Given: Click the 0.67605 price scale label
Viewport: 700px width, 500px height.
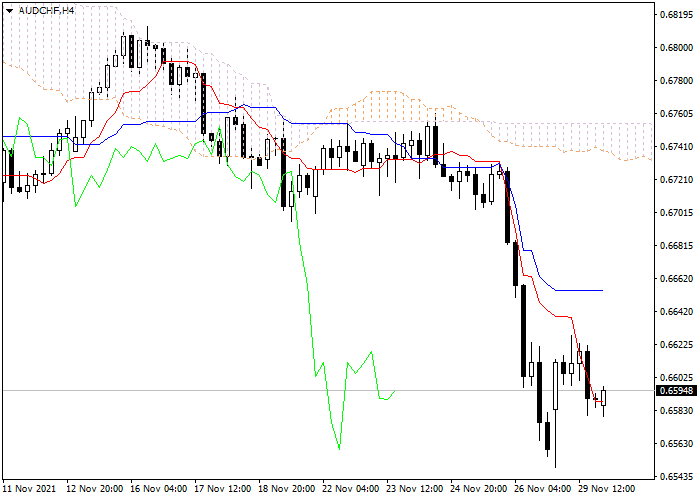Looking at the screenshot, I should pos(676,114).
